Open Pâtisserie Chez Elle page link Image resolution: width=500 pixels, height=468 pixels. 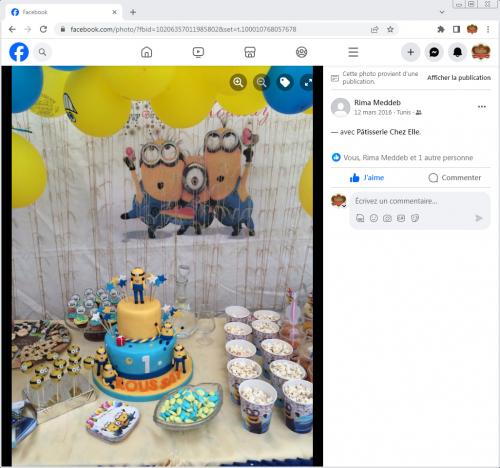tap(388, 132)
